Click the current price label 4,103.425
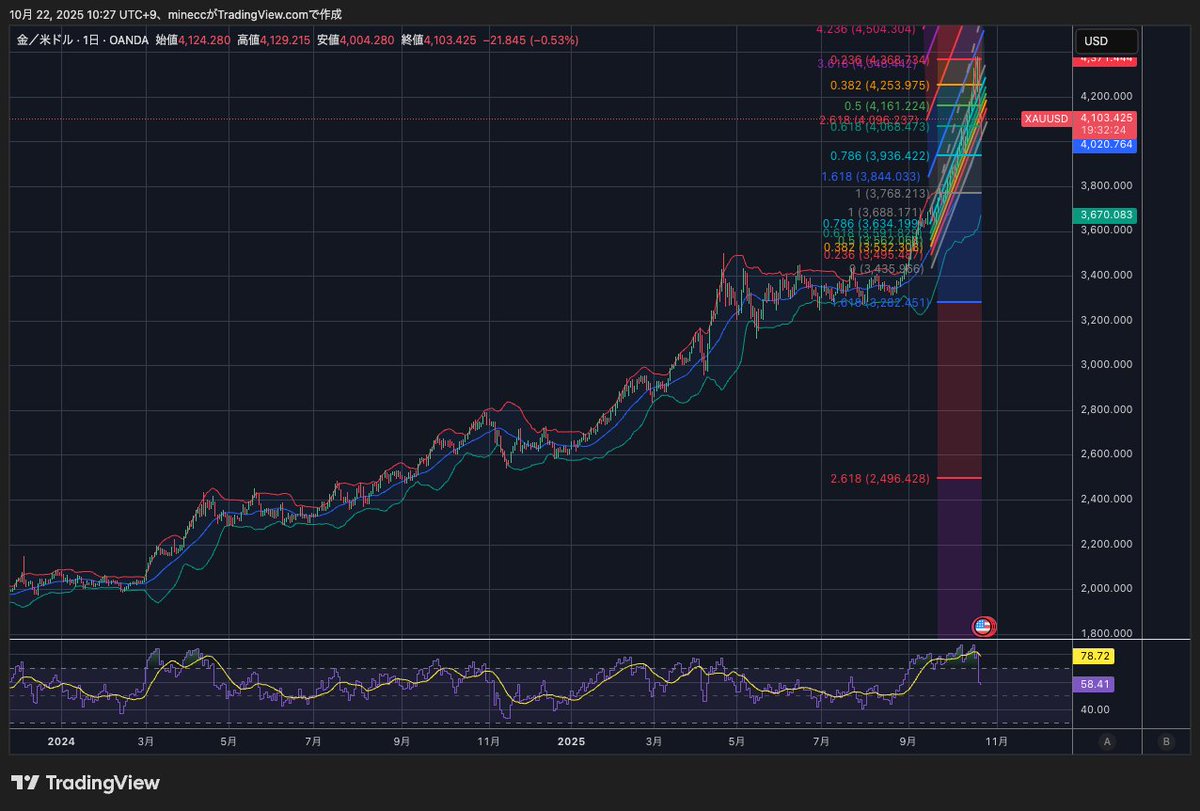Image resolution: width=1200 pixels, height=811 pixels. coord(1105,118)
